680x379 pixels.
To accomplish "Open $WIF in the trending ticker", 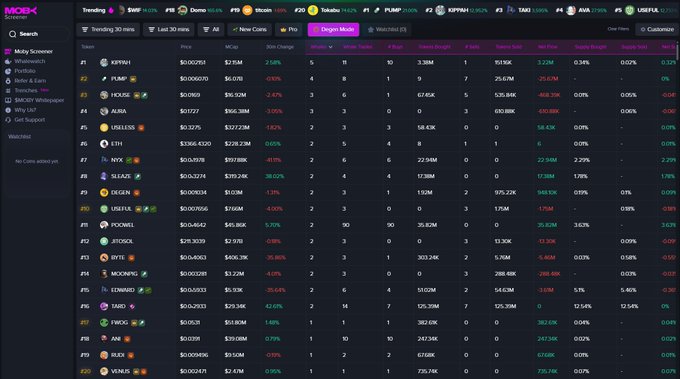I will tap(138, 10).
